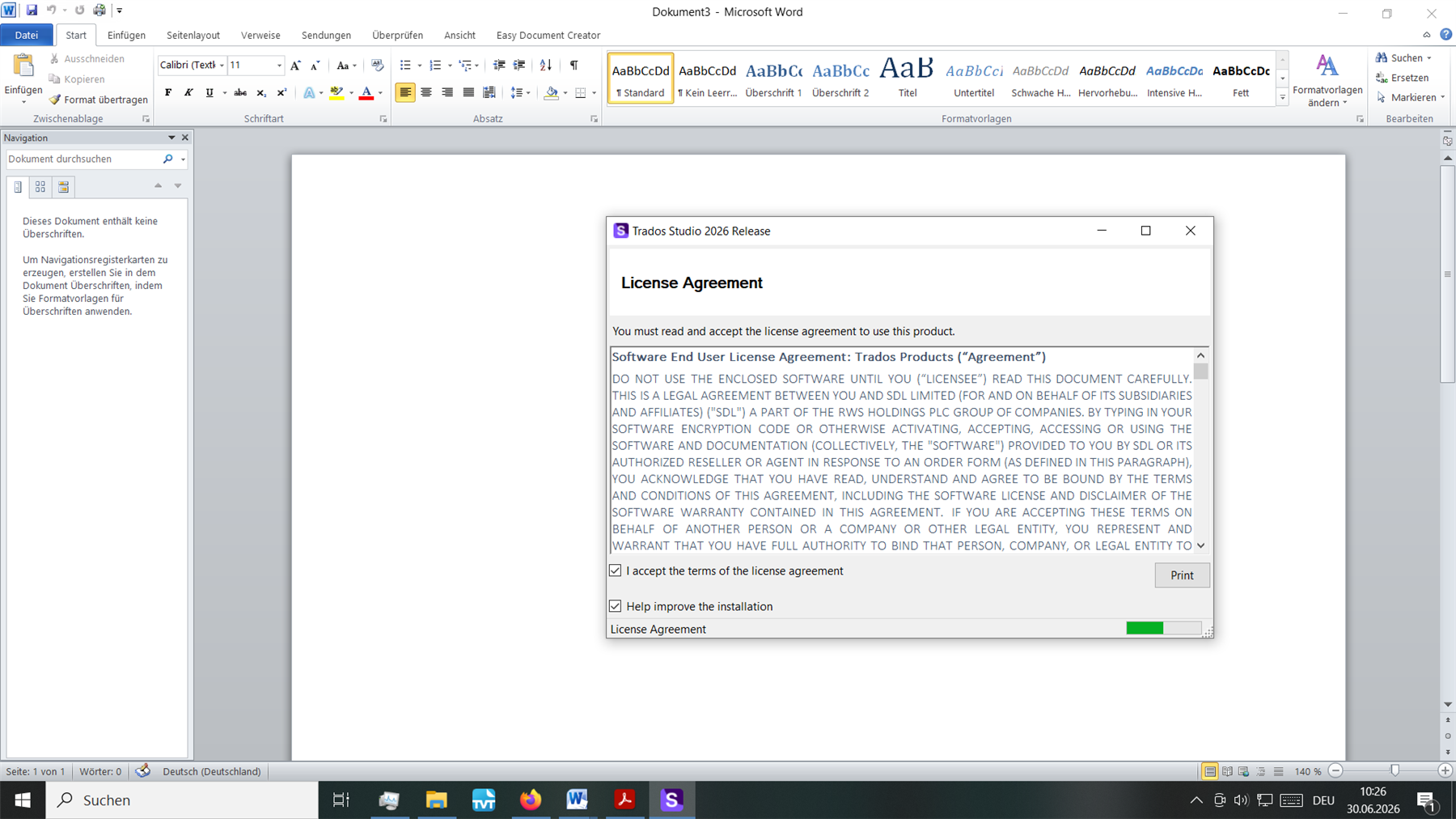Viewport: 1456px width, 819px height.
Task: Switch to web layout view in status bar
Action: click(x=1244, y=771)
